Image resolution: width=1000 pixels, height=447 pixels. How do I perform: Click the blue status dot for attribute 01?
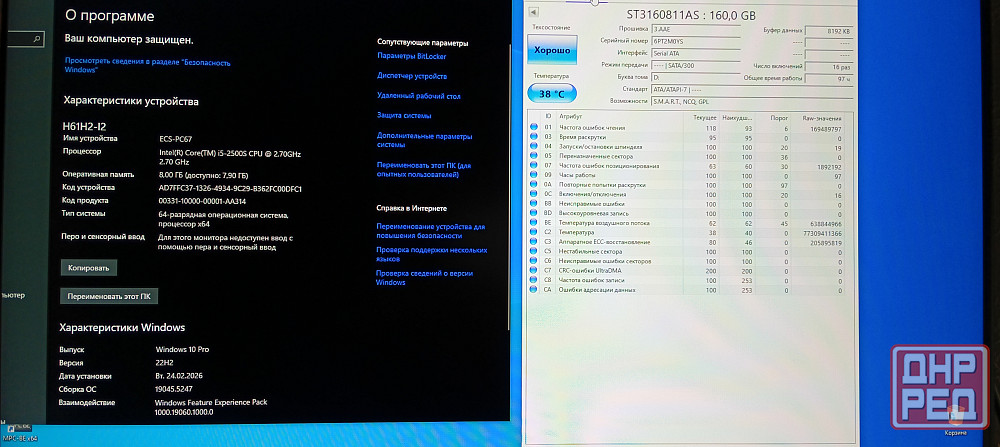534,128
